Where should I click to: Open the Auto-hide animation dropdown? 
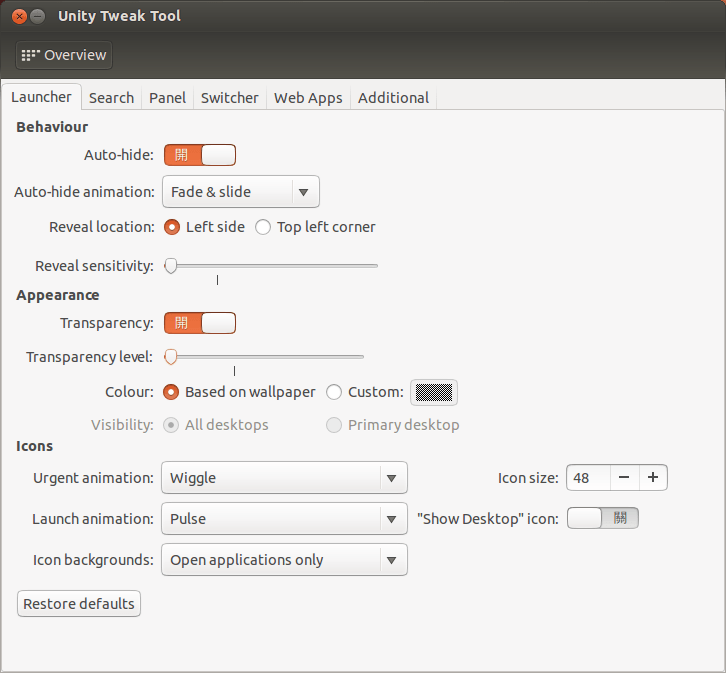[x=241, y=192]
